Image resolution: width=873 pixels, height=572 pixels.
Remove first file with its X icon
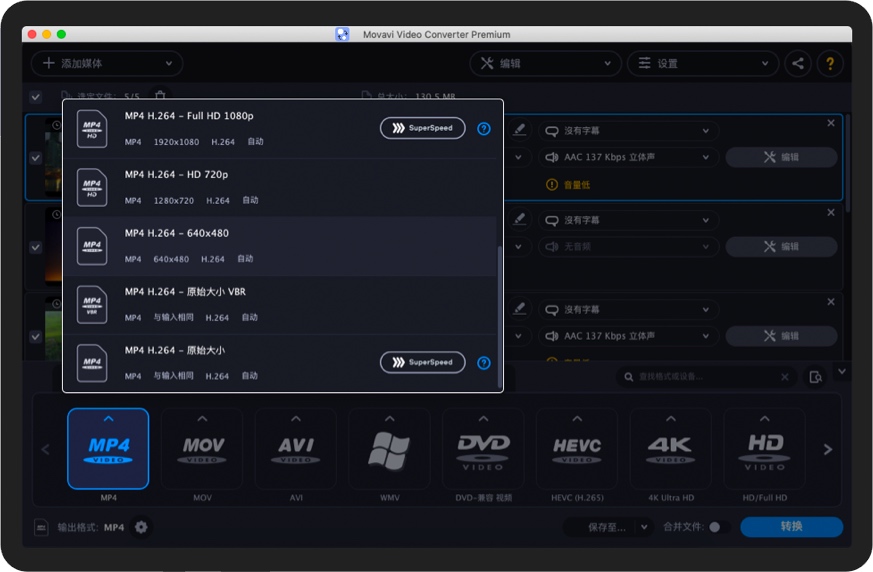pos(831,123)
